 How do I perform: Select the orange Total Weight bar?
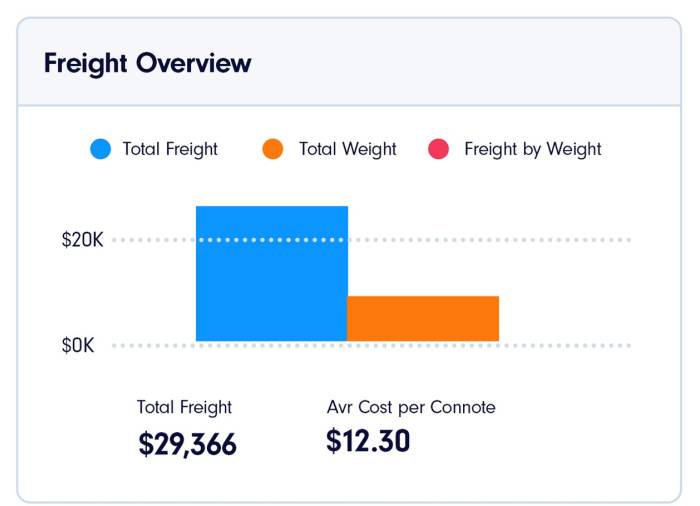422,319
